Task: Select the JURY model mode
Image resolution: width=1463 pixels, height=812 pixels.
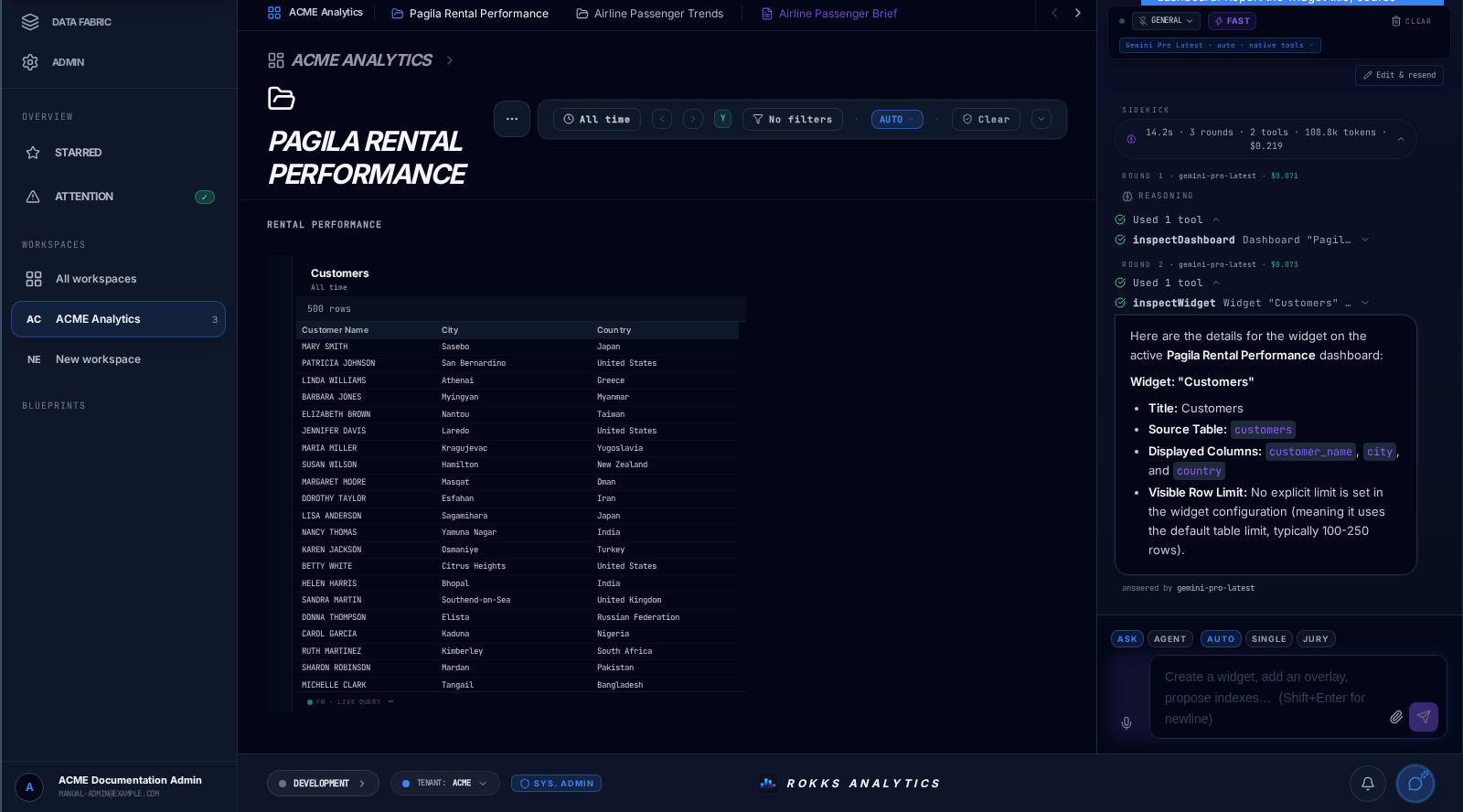Action: point(1316,639)
